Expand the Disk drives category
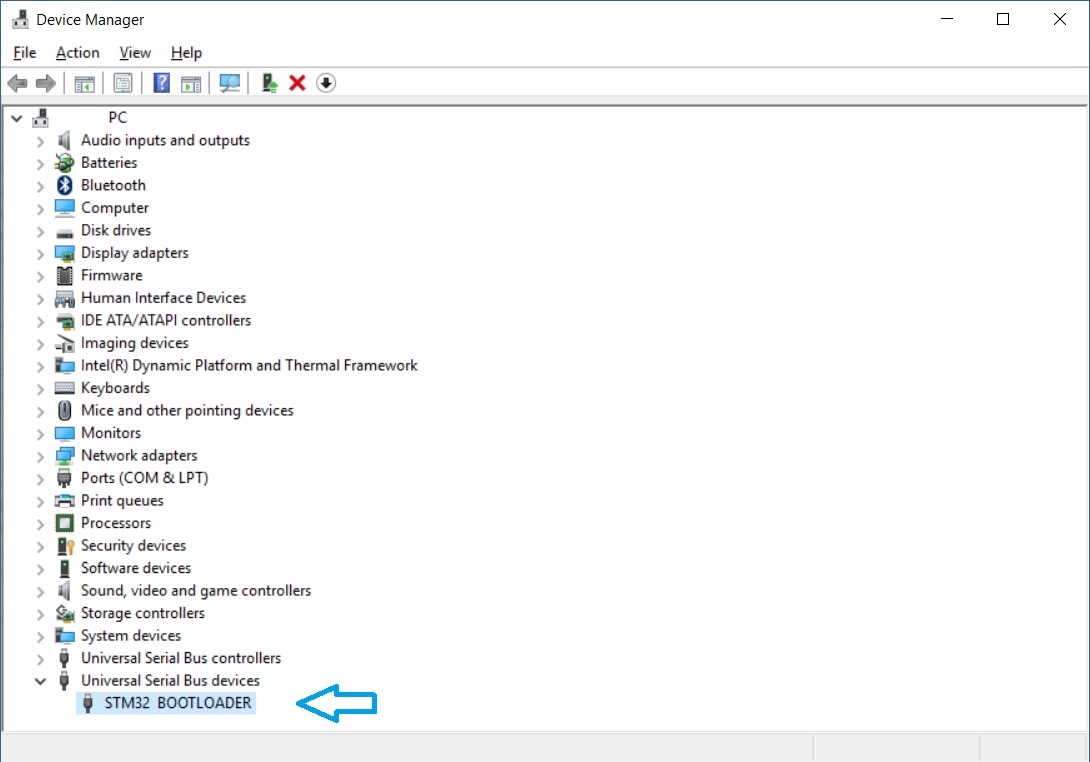1090x762 pixels. (40, 231)
